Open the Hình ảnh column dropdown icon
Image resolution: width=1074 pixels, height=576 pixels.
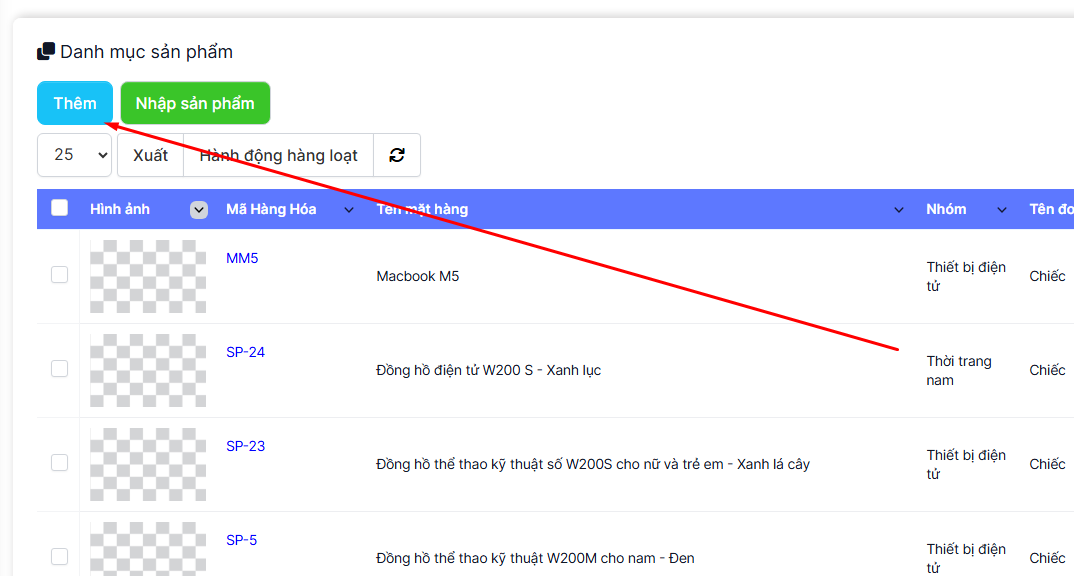tap(199, 209)
